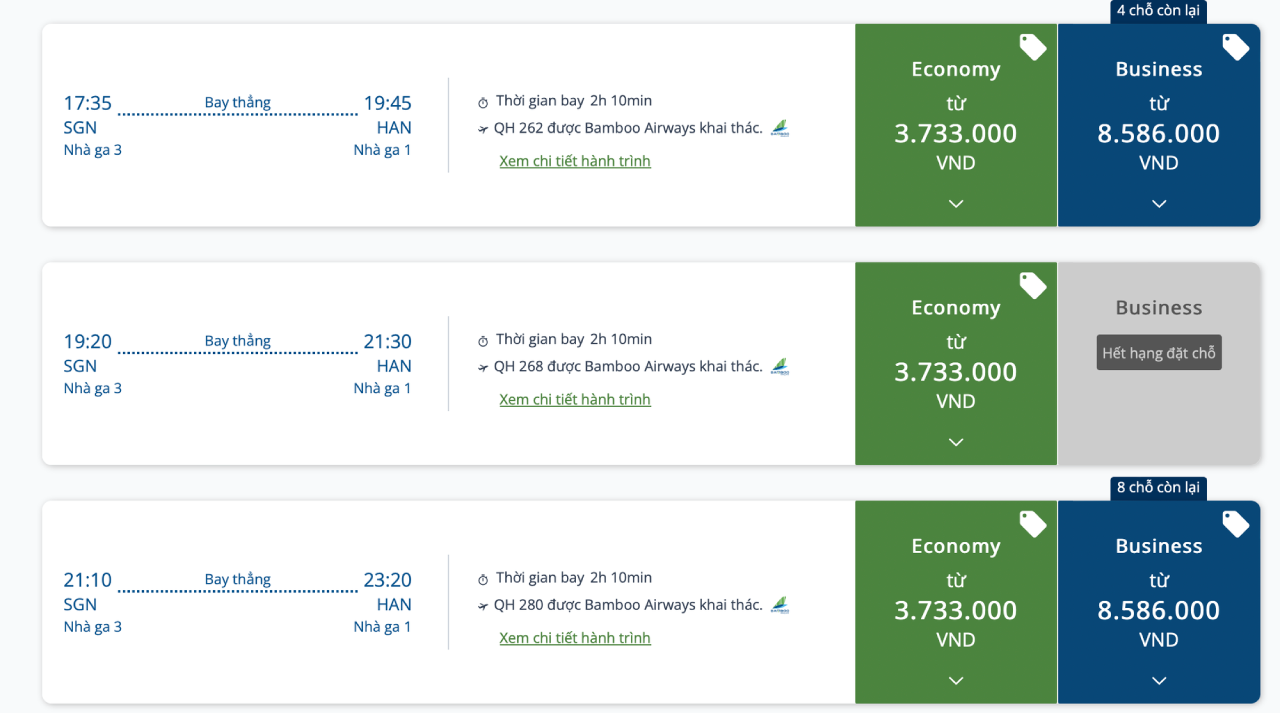This screenshot has width=1280, height=713.
Task: Click Bamboo Airways logo next to QH 262
Action: pyautogui.click(x=780, y=128)
